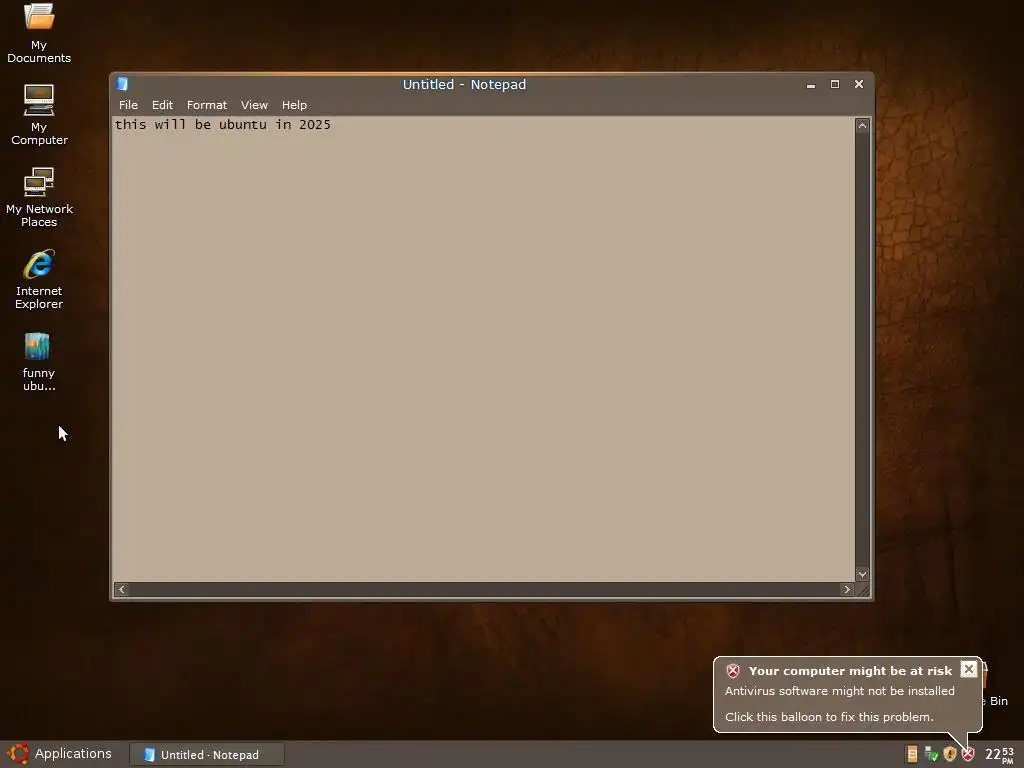The image size is (1024, 768).
Task: Close the Notepad window
Action: (859, 84)
